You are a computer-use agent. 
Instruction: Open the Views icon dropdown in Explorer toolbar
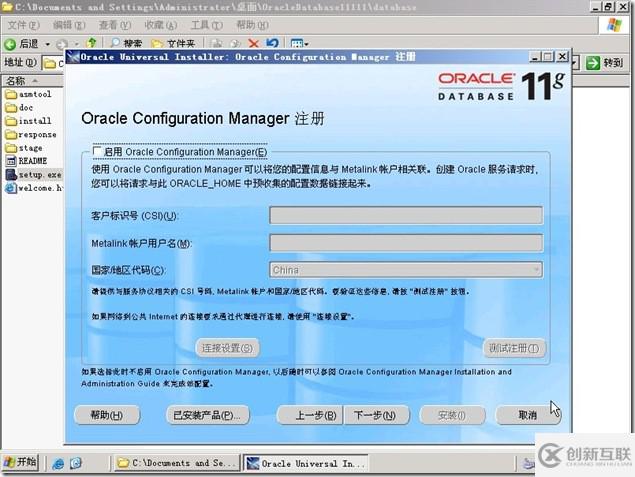click(299, 43)
